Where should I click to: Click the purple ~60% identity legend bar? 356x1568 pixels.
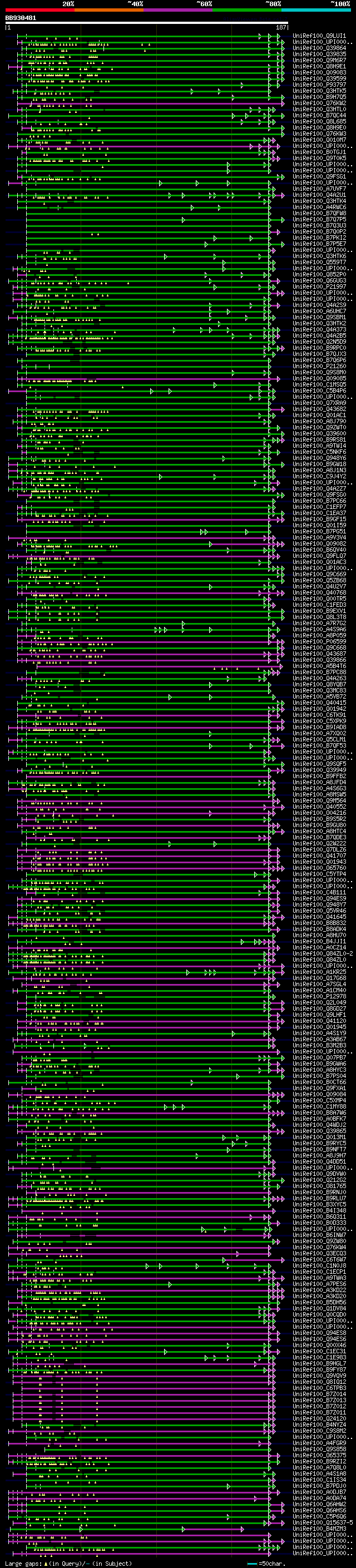point(179,10)
